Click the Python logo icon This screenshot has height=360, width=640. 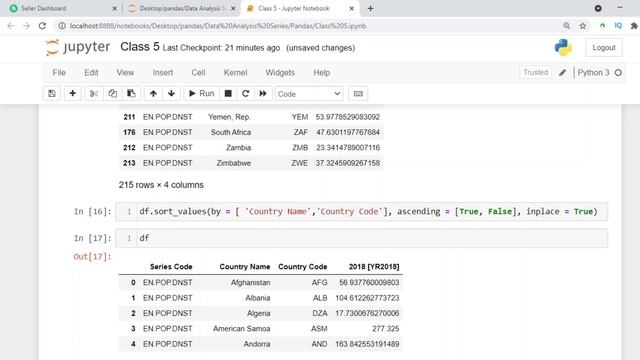[563, 48]
